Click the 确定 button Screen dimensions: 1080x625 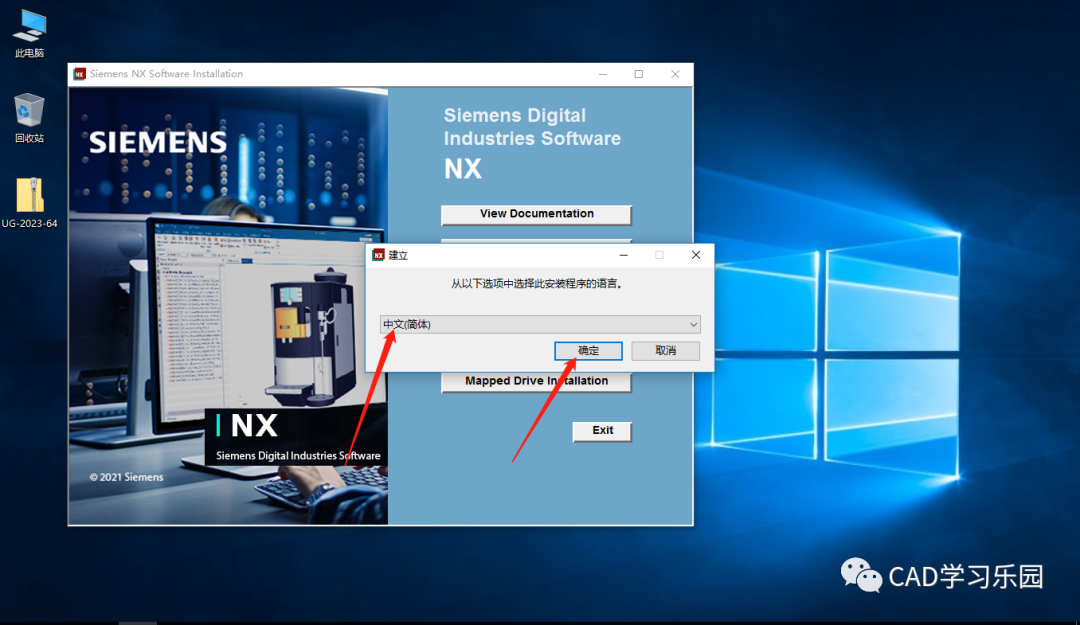point(588,351)
